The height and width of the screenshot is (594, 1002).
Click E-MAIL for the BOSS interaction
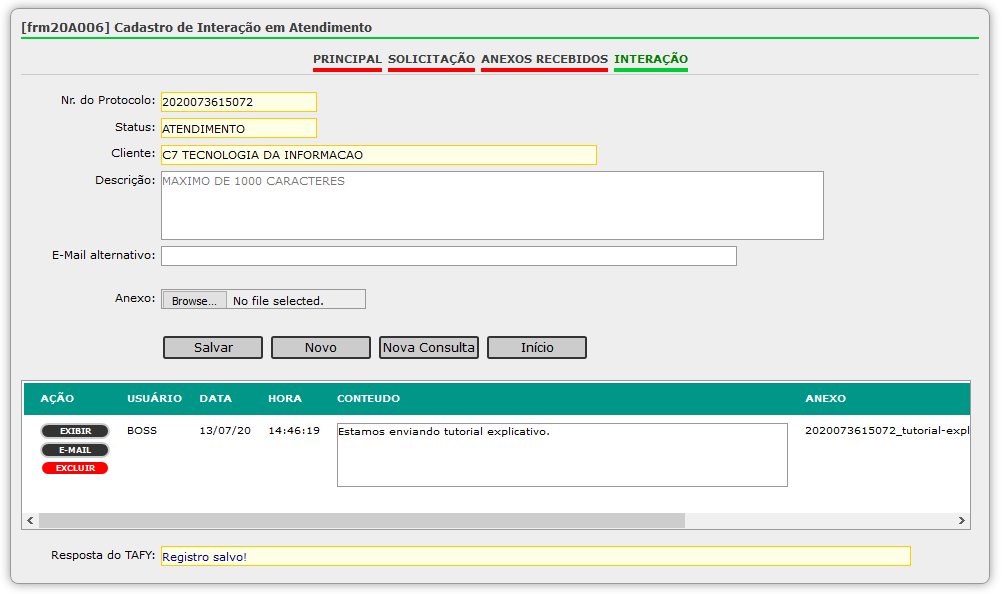(x=75, y=450)
